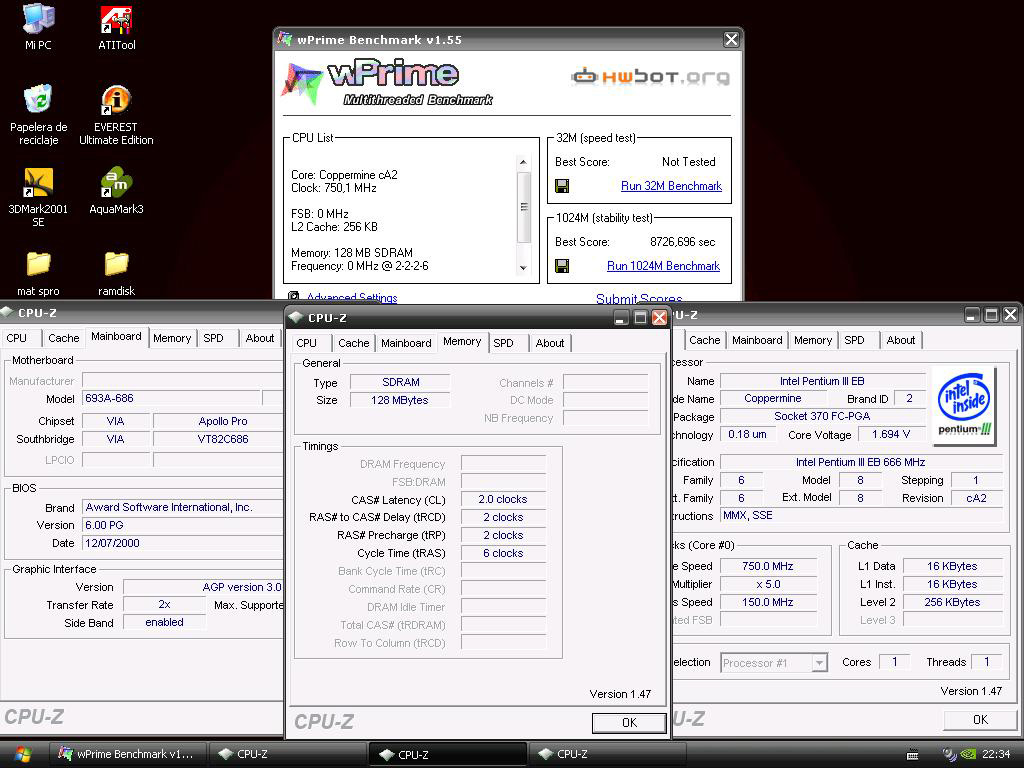This screenshot has width=1024, height=768.
Task: Open Cache tab in left CPU-Z window
Action: point(63,338)
